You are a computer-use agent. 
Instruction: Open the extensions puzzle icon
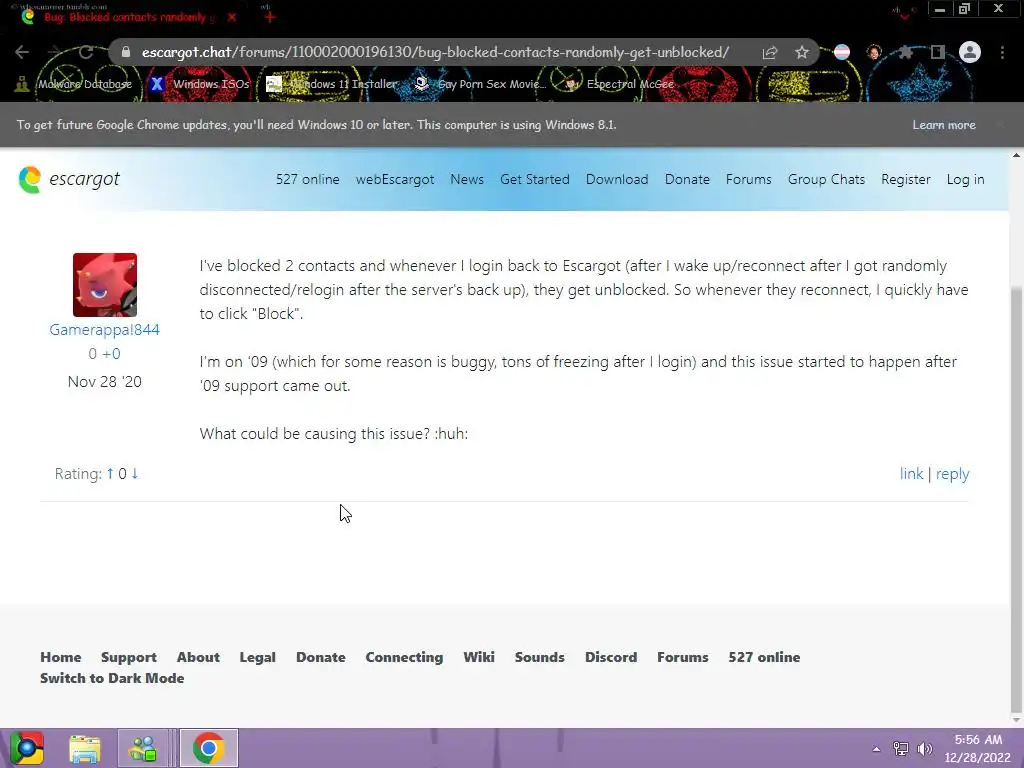click(x=906, y=52)
